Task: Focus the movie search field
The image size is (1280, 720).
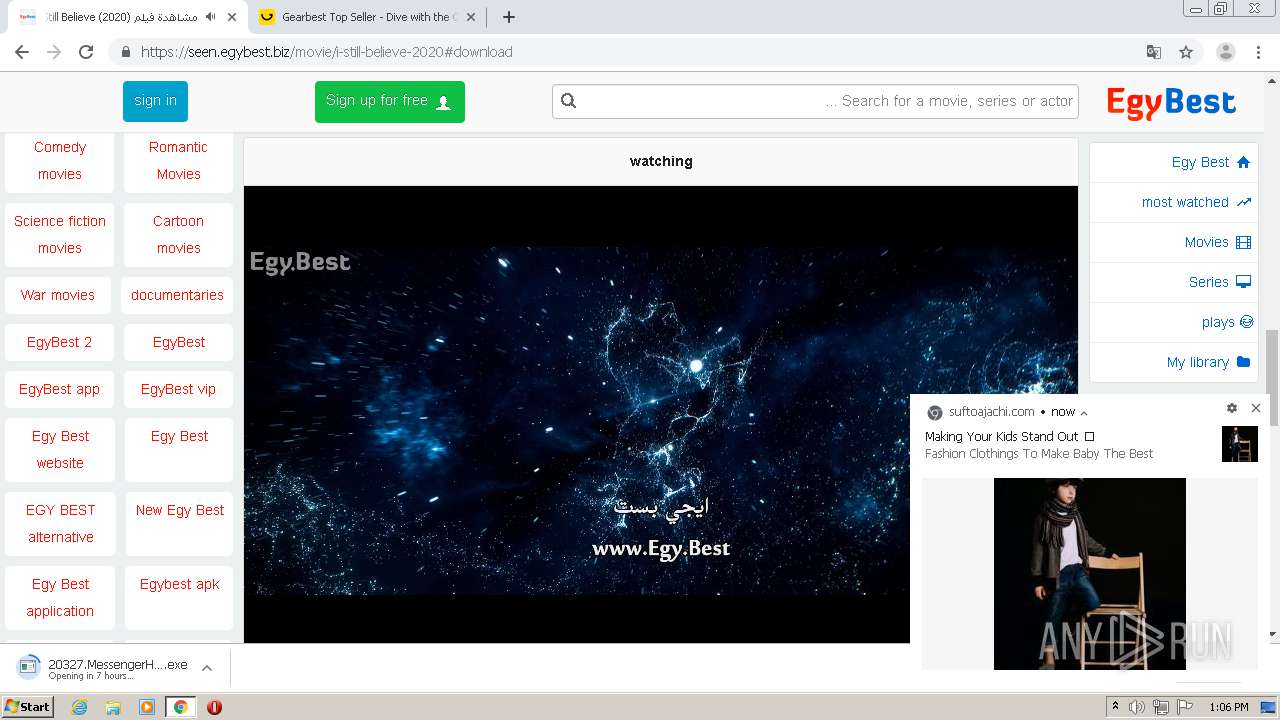Action: (815, 101)
